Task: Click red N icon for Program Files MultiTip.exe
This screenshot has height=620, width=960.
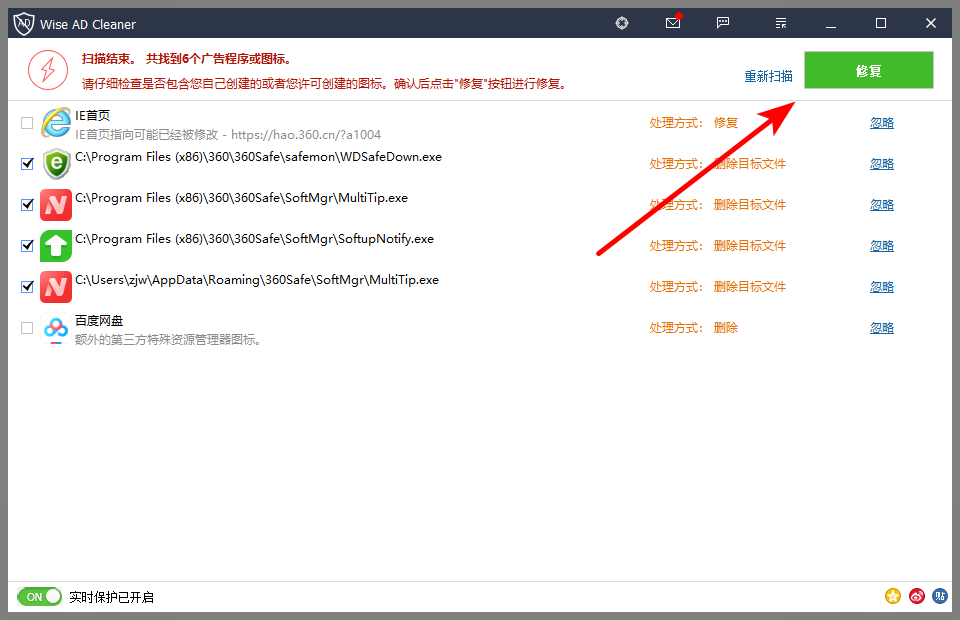Action: click(56, 204)
